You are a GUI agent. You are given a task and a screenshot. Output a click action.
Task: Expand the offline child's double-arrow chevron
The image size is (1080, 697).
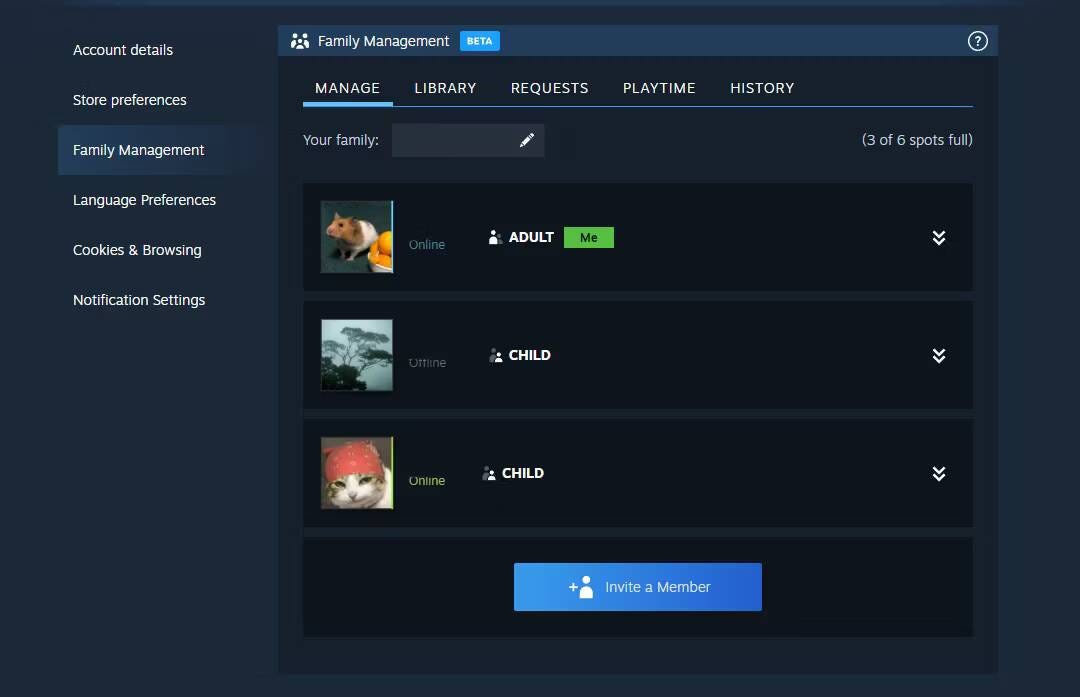(938, 355)
